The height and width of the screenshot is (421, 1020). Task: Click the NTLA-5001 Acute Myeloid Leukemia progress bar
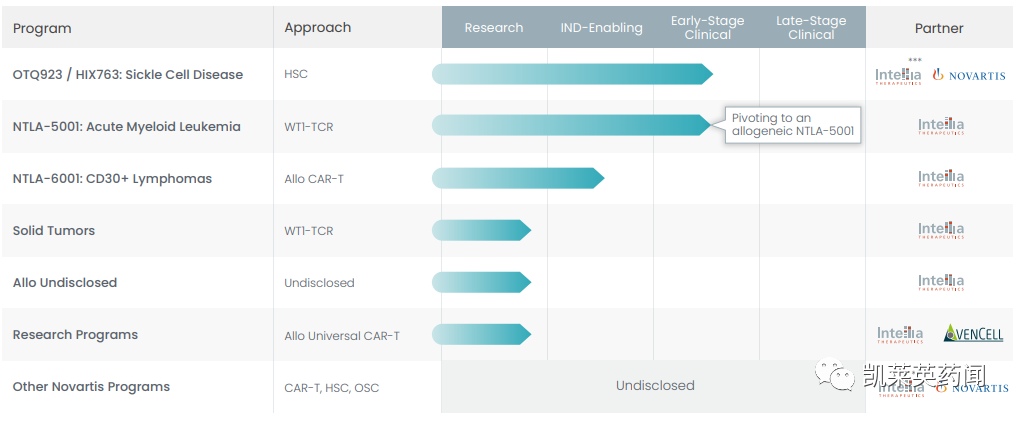click(570, 125)
